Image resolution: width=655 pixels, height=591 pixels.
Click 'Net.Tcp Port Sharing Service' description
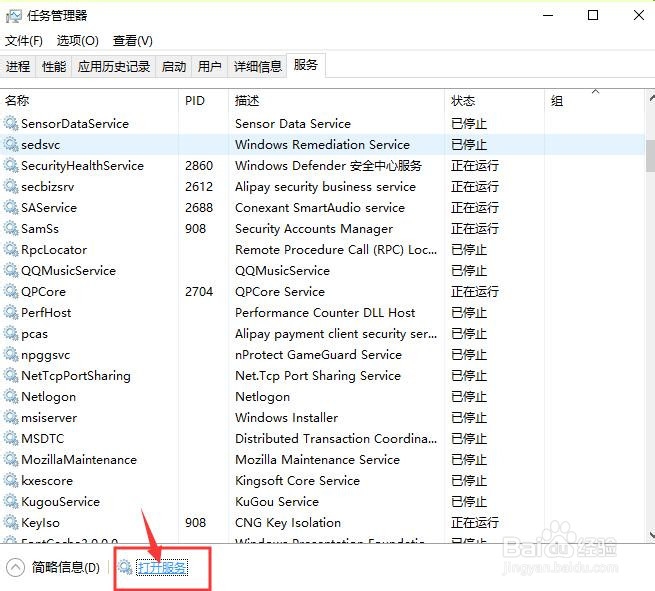pyautogui.click(x=318, y=375)
